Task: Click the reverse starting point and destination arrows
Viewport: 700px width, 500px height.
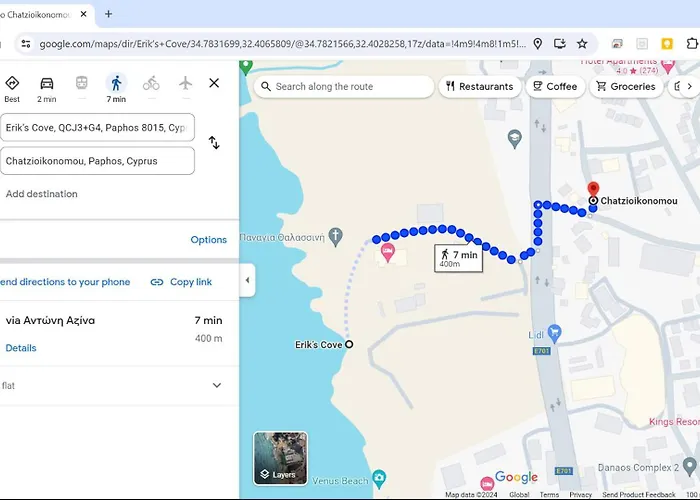Action: (214, 143)
